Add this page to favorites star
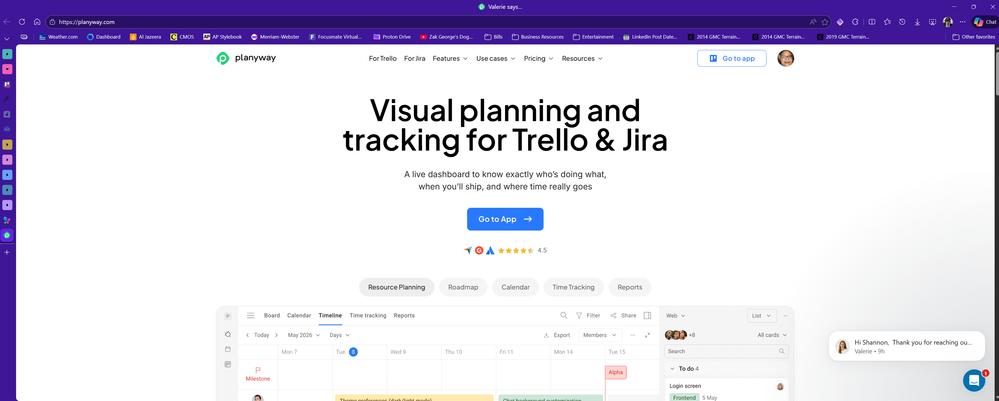Viewport: 999px width, 401px height. click(824, 22)
